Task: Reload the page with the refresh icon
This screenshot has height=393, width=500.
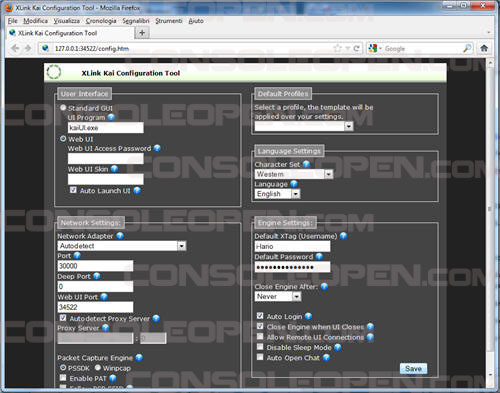Action: click(356, 49)
